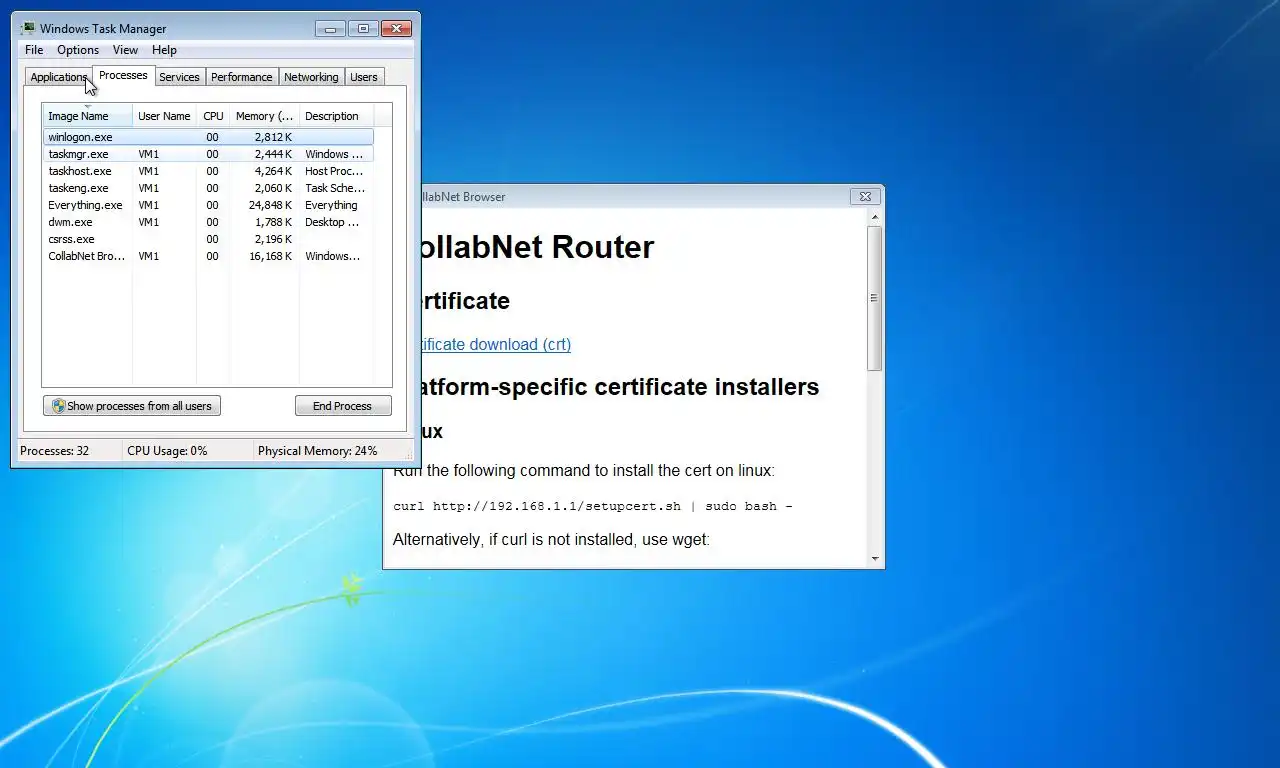Select the dwm.exe process row
1280x768 pixels.
208,222
